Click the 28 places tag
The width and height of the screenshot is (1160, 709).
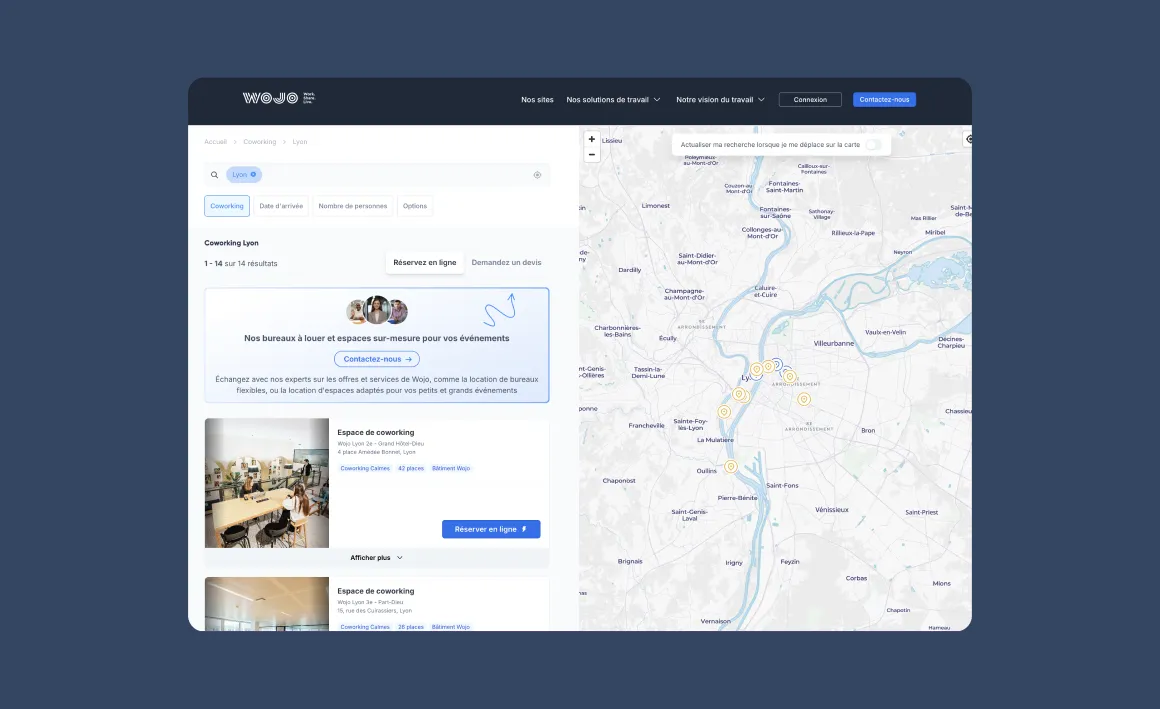coord(411,627)
